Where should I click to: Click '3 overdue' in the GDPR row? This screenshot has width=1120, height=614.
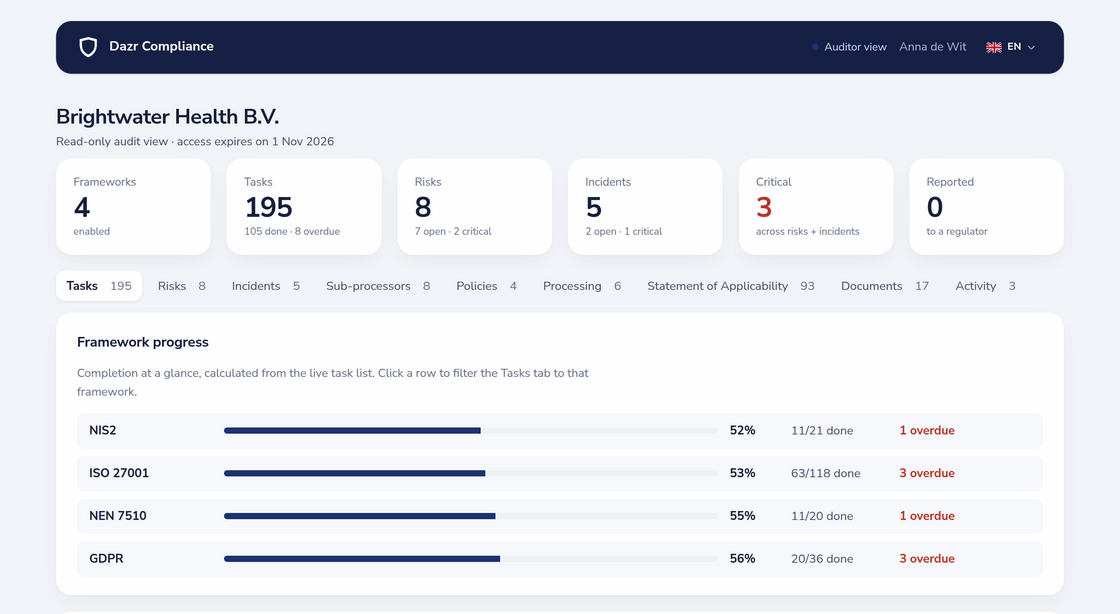click(x=927, y=559)
